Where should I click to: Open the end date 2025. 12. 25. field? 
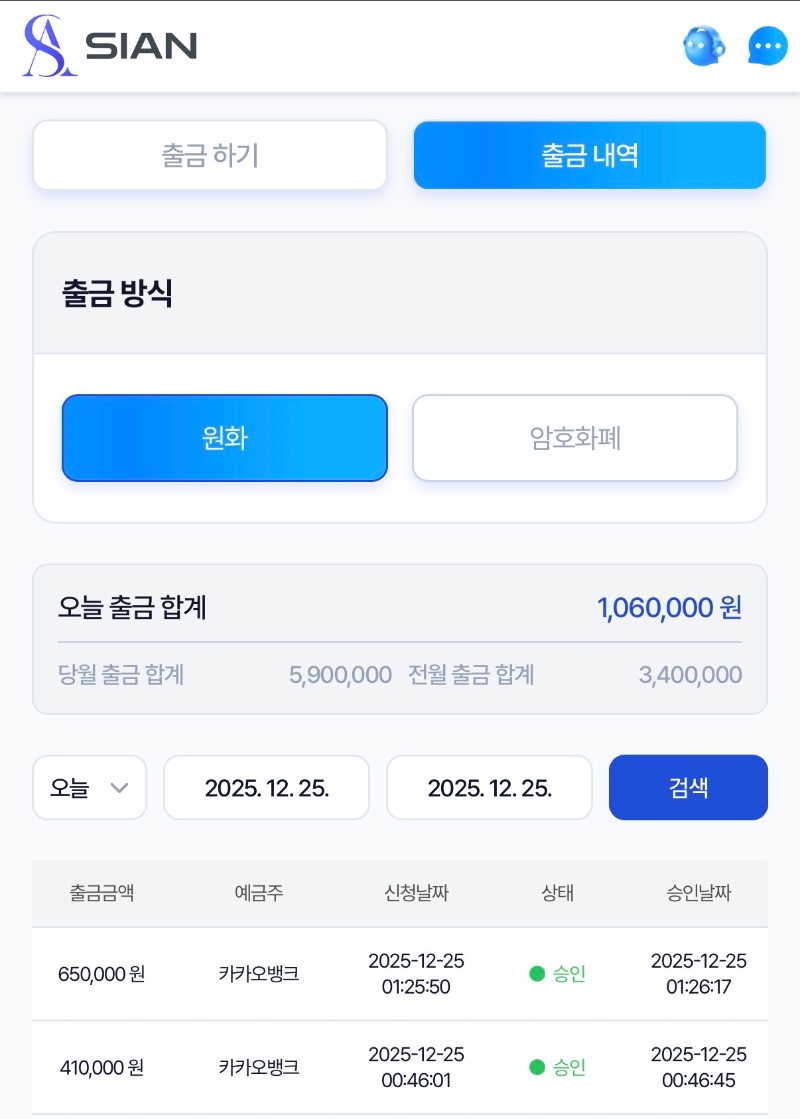coord(489,788)
